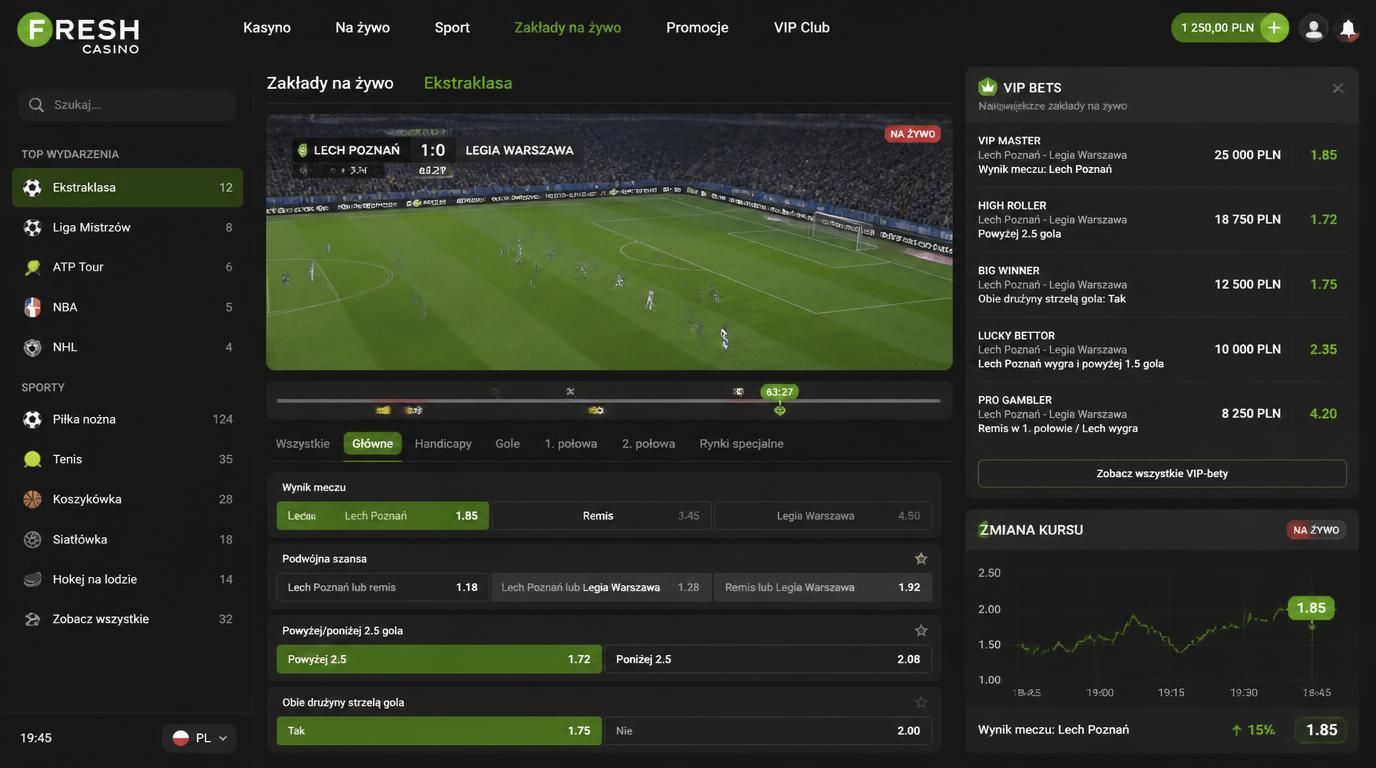Viewport: 1376px width, 768px height.
Task: Open the notifications bell
Action: tap(1348, 28)
